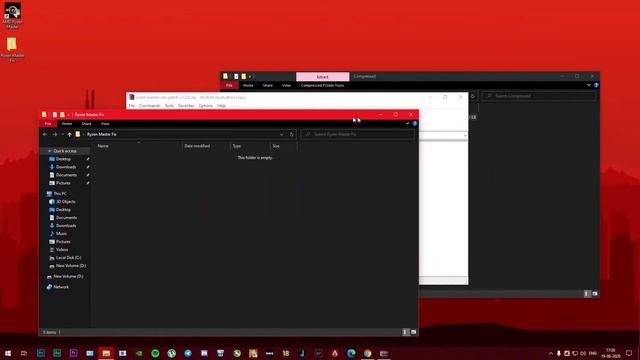Go up one folder level in Ryzen Master Fix

[x=70, y=134]
